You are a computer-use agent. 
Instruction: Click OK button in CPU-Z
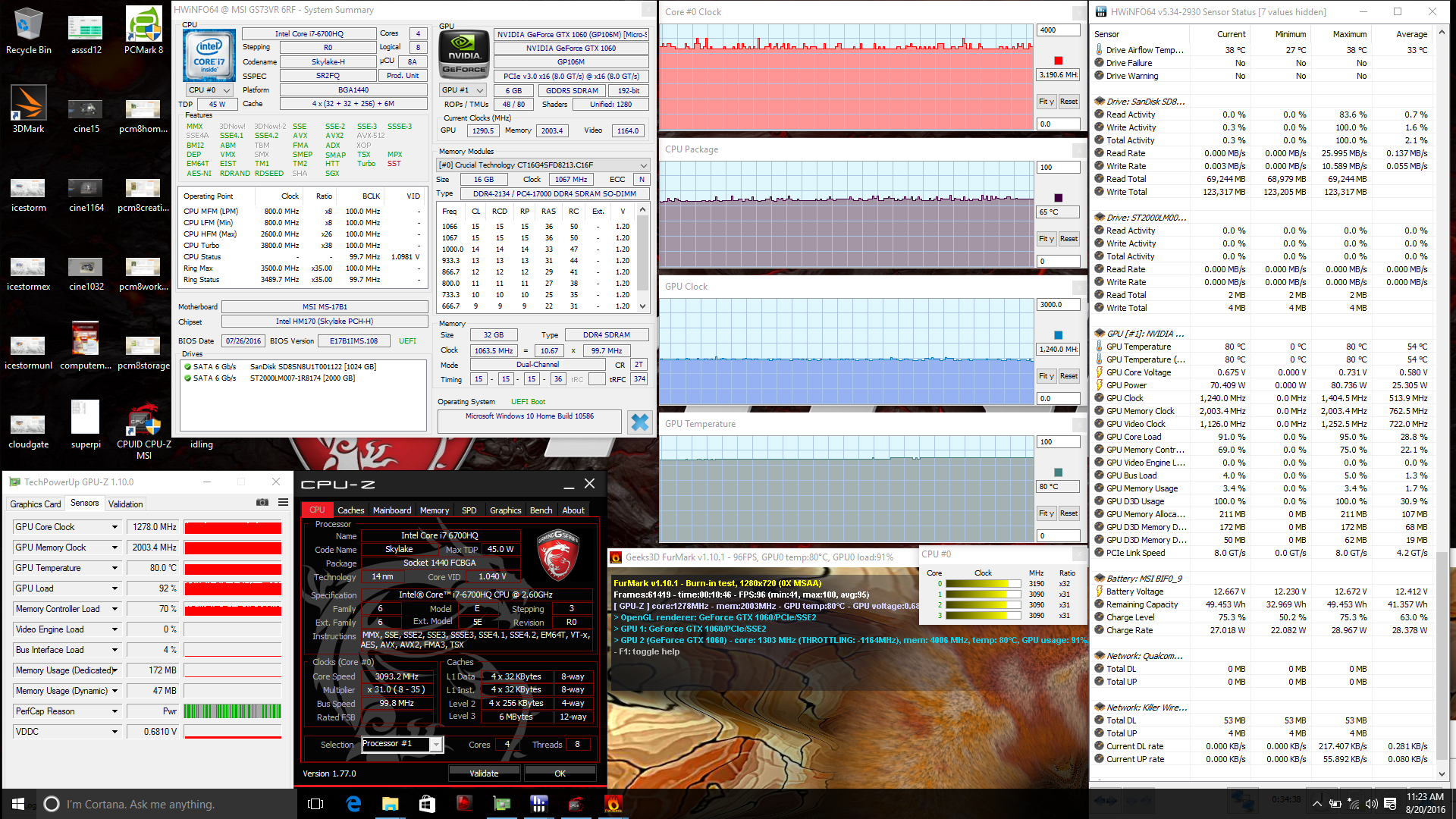click(x=560, y=773)
